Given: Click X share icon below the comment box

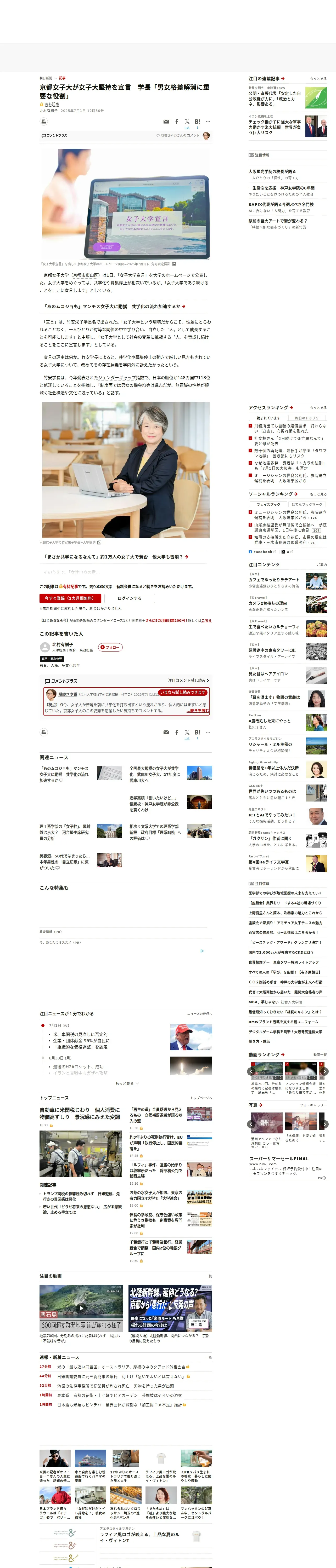Looking at the screenshot, I should pos(187,732).
